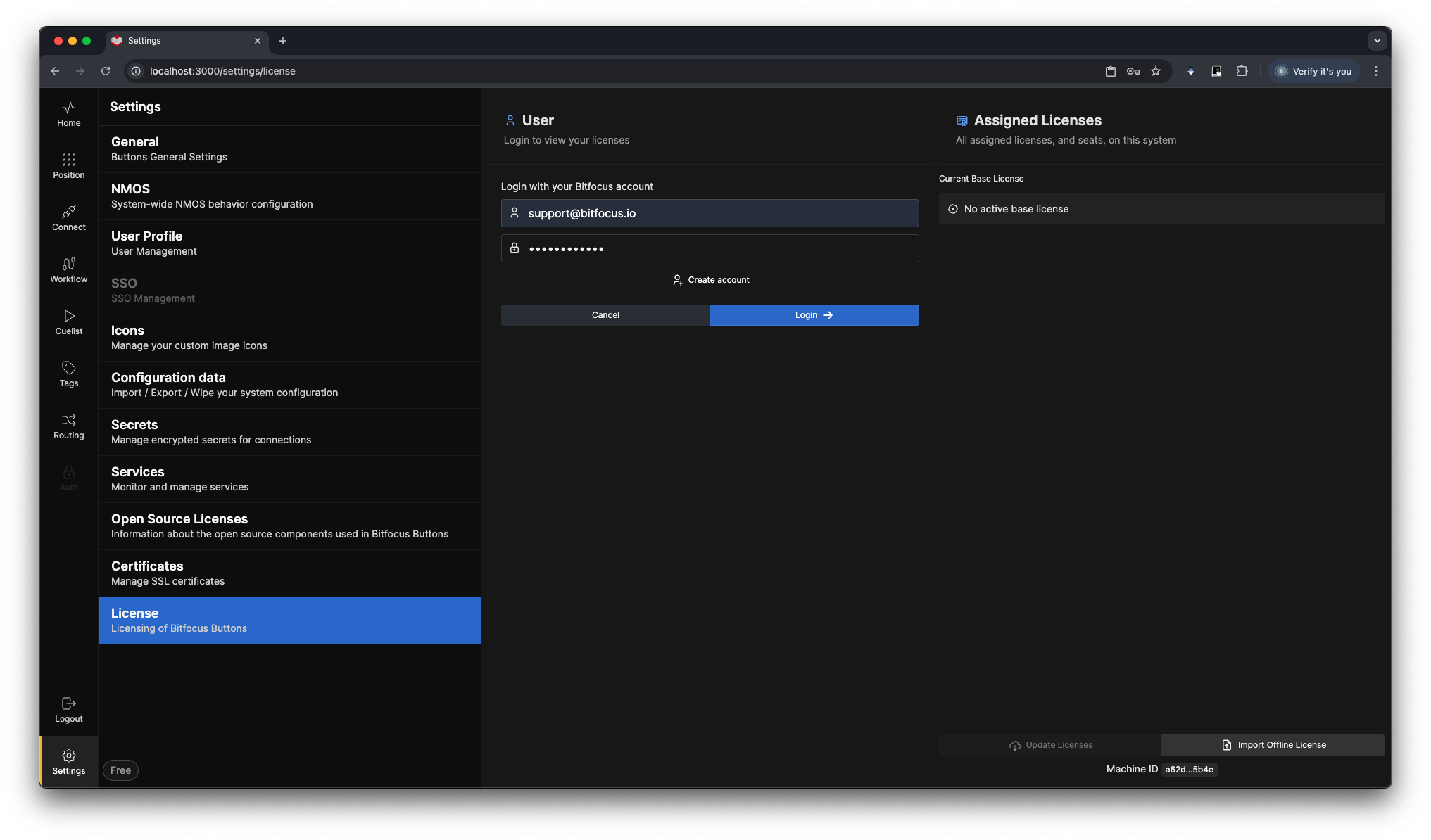The image size is (1431, 840).
Task: Open NMOS settings
Action: point(289,196)
